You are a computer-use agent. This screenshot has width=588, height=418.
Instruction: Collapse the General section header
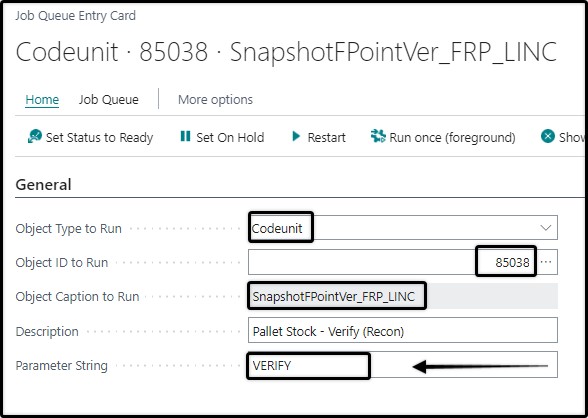point(44,184)
